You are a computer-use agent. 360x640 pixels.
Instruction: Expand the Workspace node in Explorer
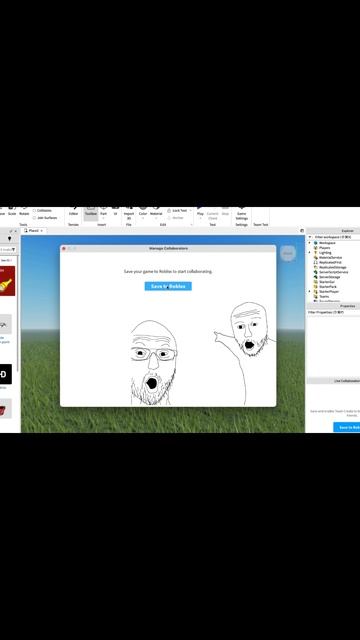click(x=309, y=243)
